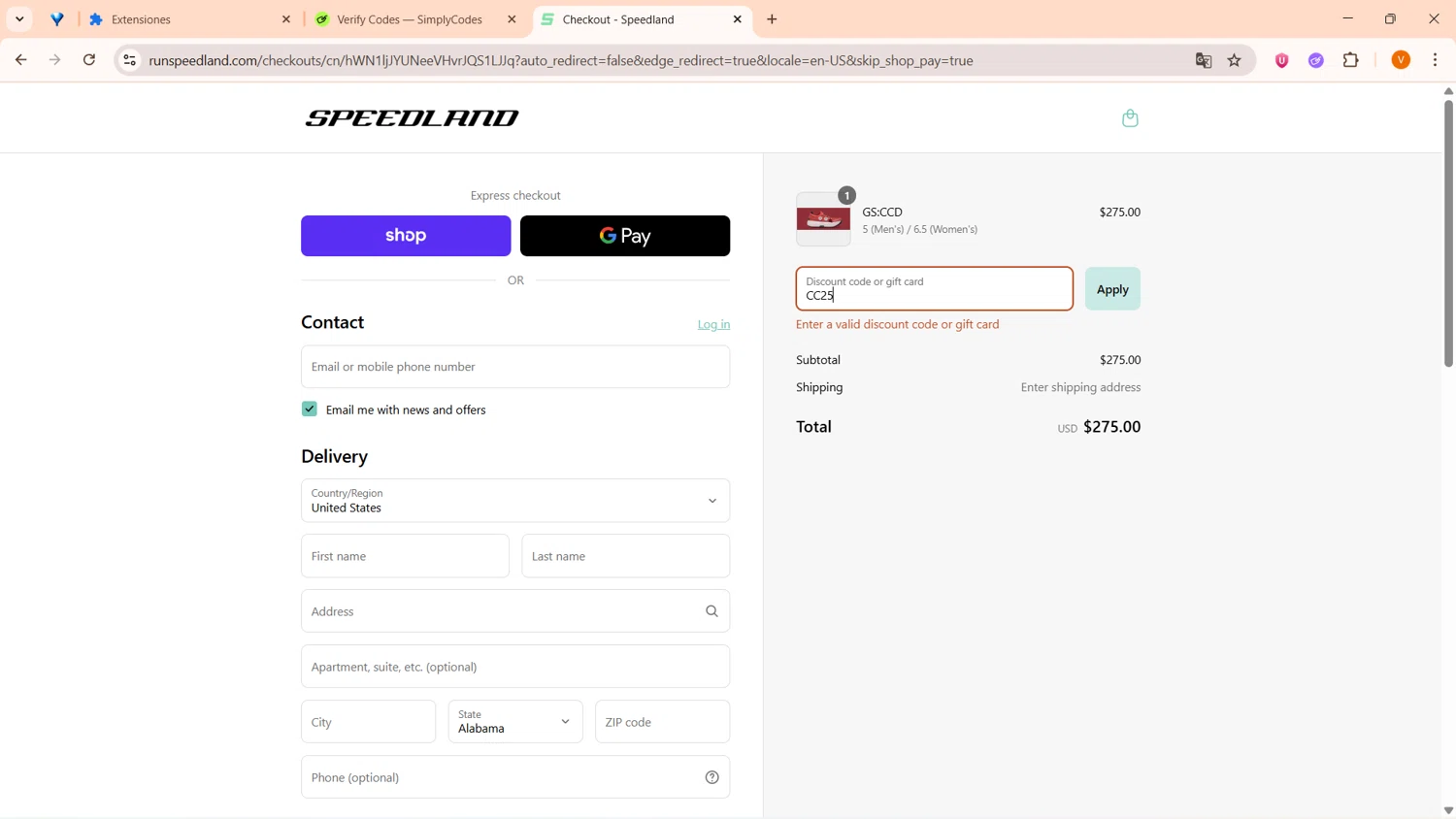Open the pinned blue V tab
This screenshot has width=1456, height=819.
point(57,19)
